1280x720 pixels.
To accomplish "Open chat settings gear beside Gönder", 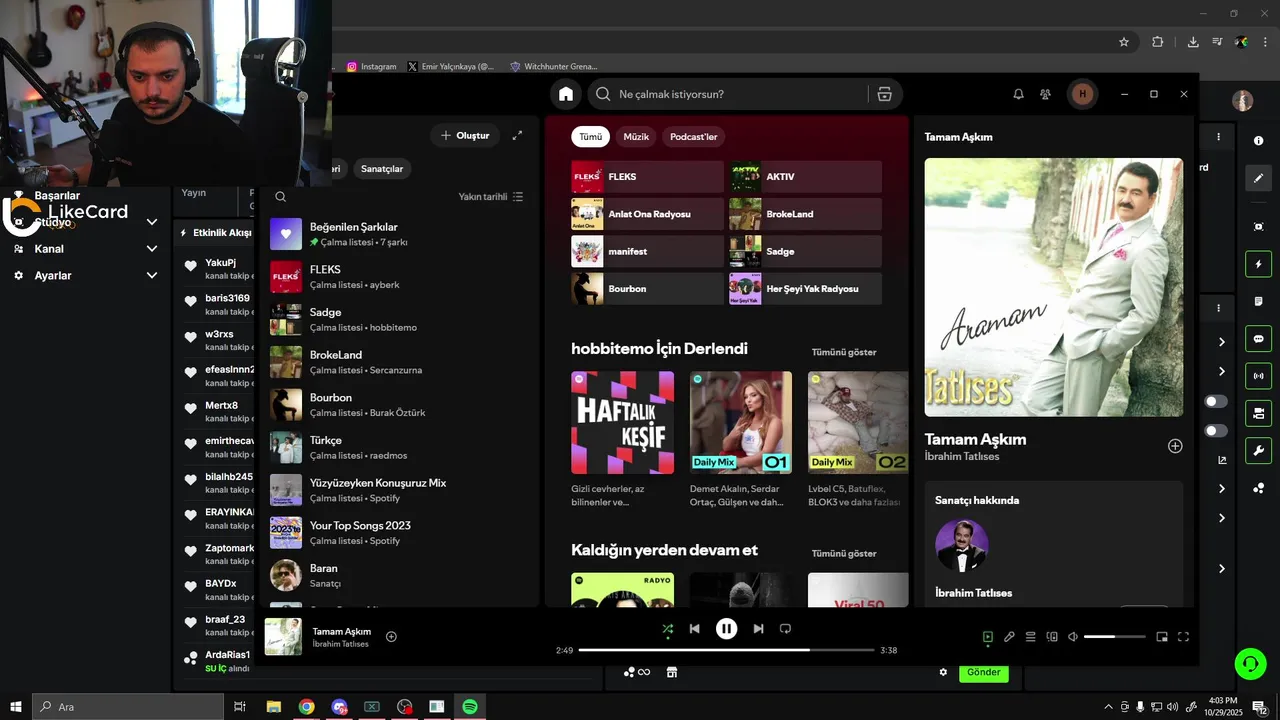I will click(x=943, y=672).
